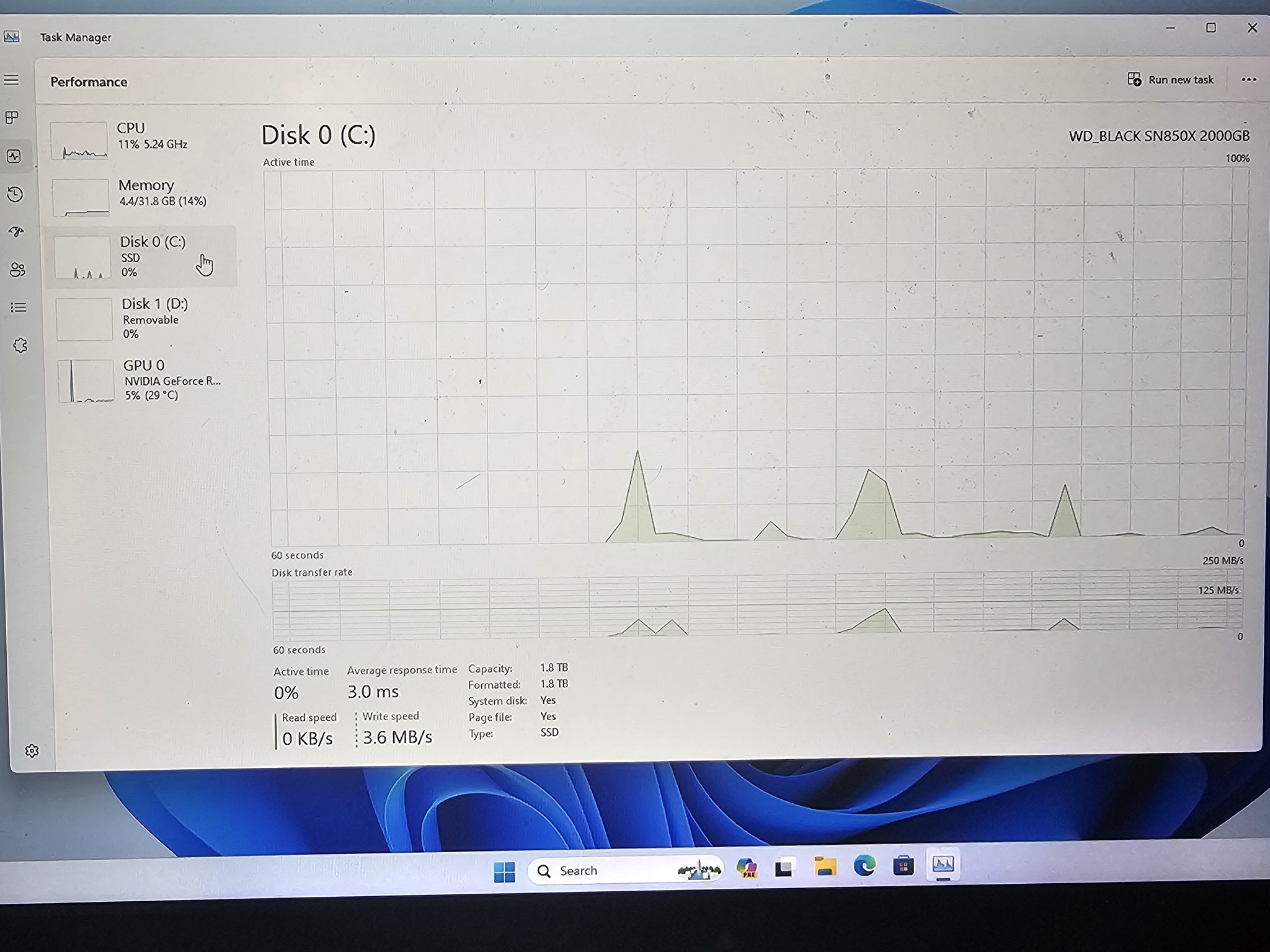
Task: Click the WD_BLACK SN850X 2000GB label
Action: point(1159,136)
